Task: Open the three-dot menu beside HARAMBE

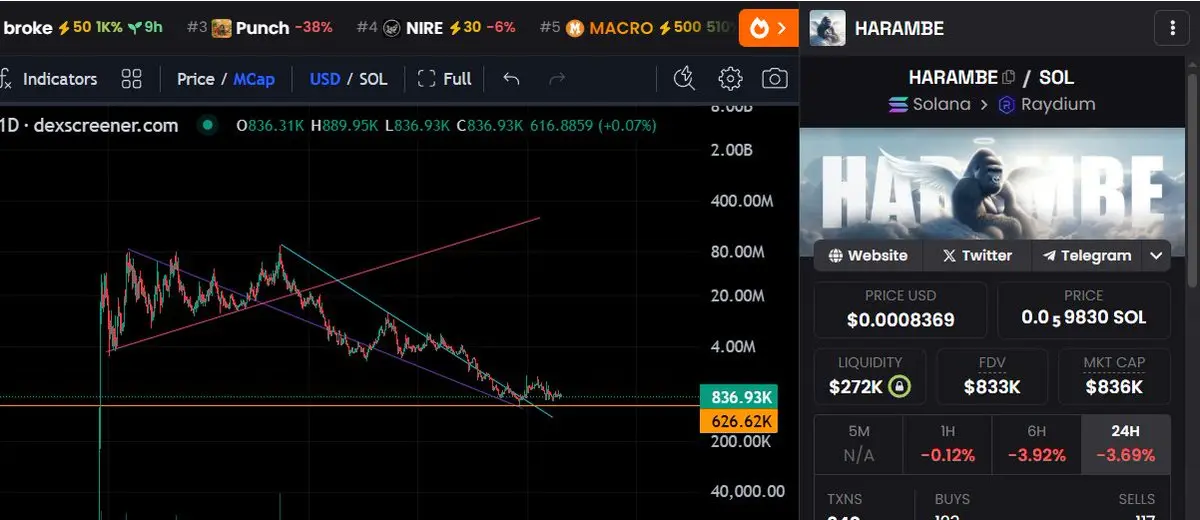Action: pyautogui.click(x=1171, y=28)
